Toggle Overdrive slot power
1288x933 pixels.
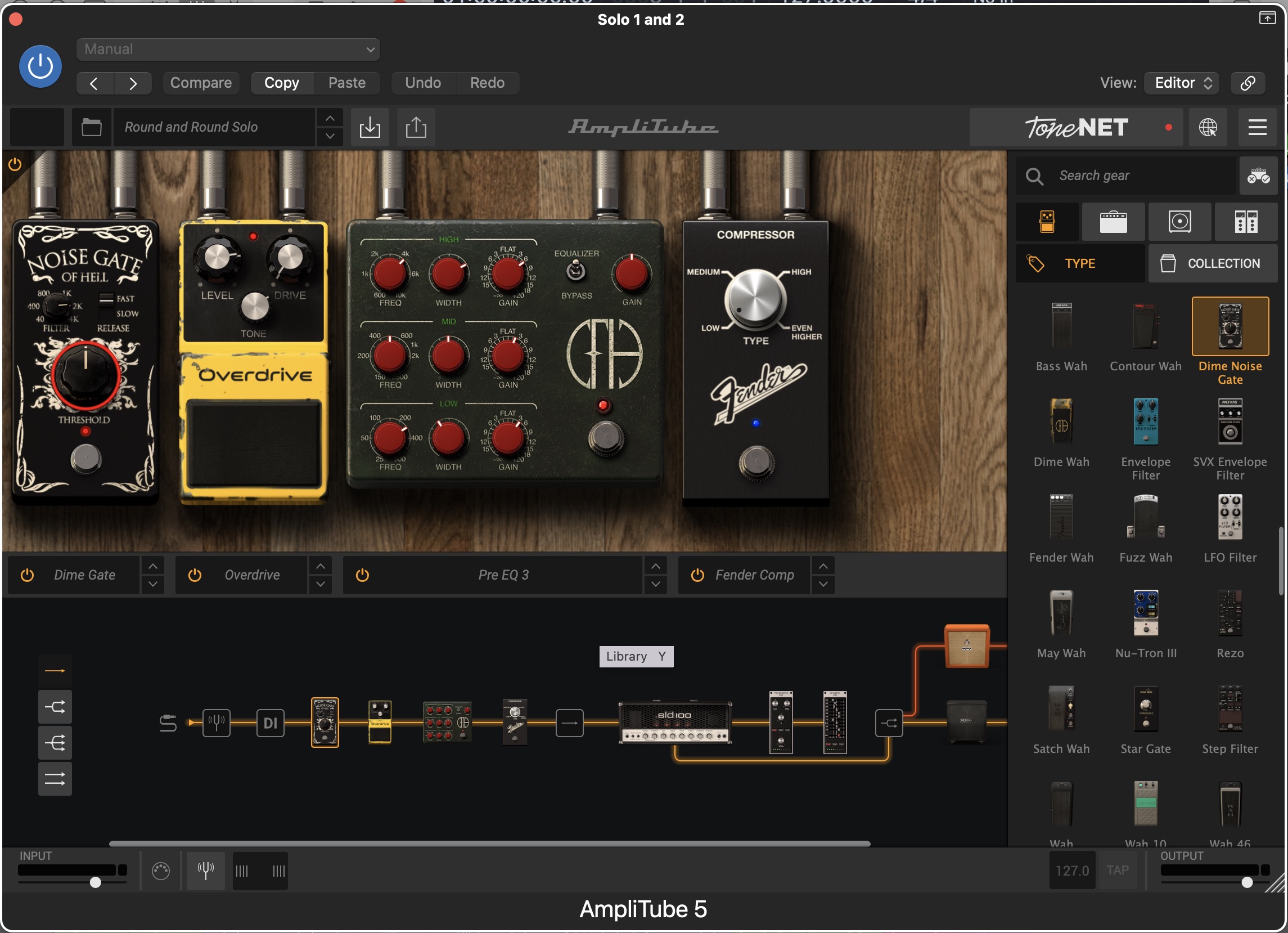point(195,575)
